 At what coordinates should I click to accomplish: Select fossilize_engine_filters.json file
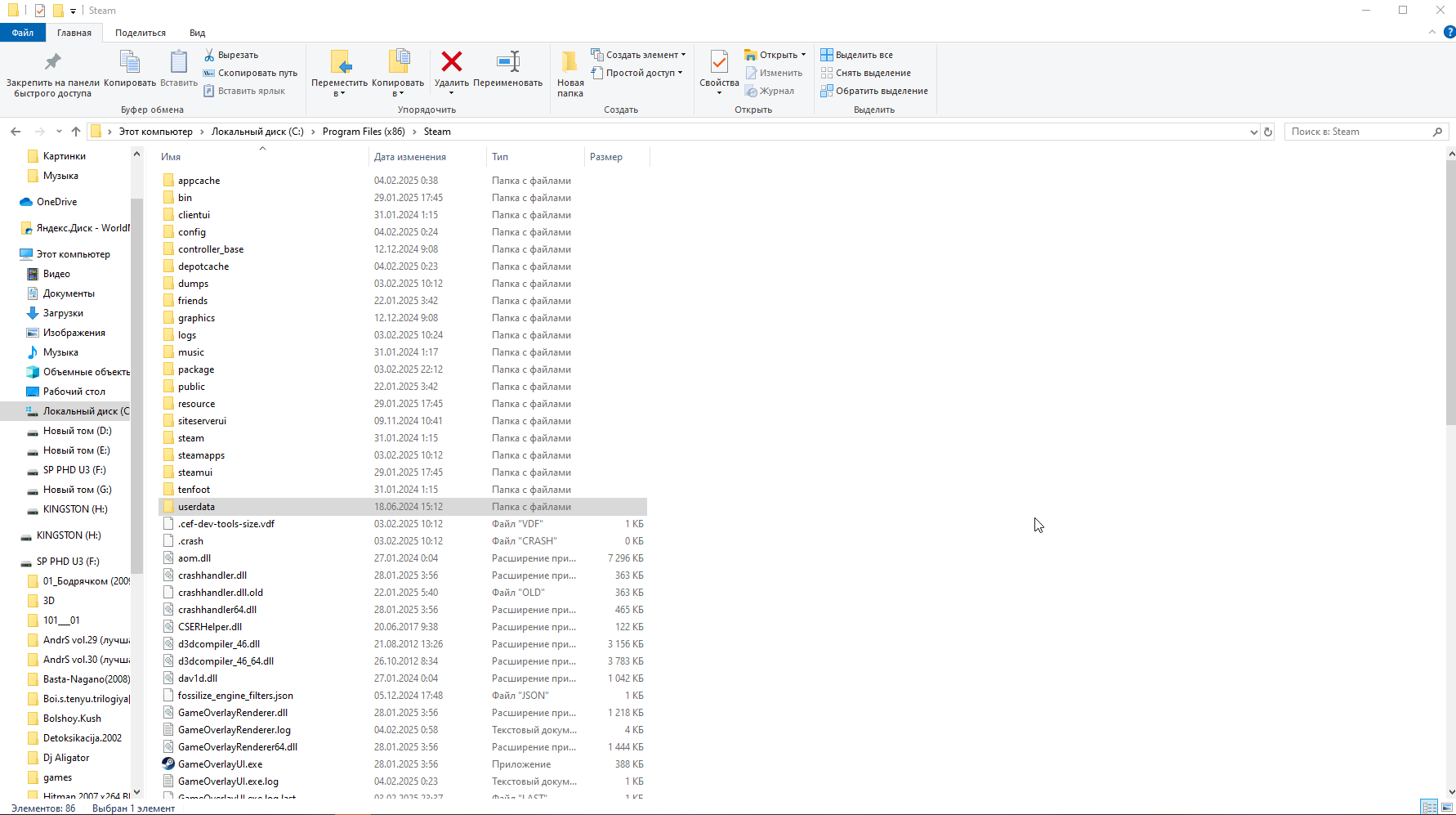tap(235, 696)
